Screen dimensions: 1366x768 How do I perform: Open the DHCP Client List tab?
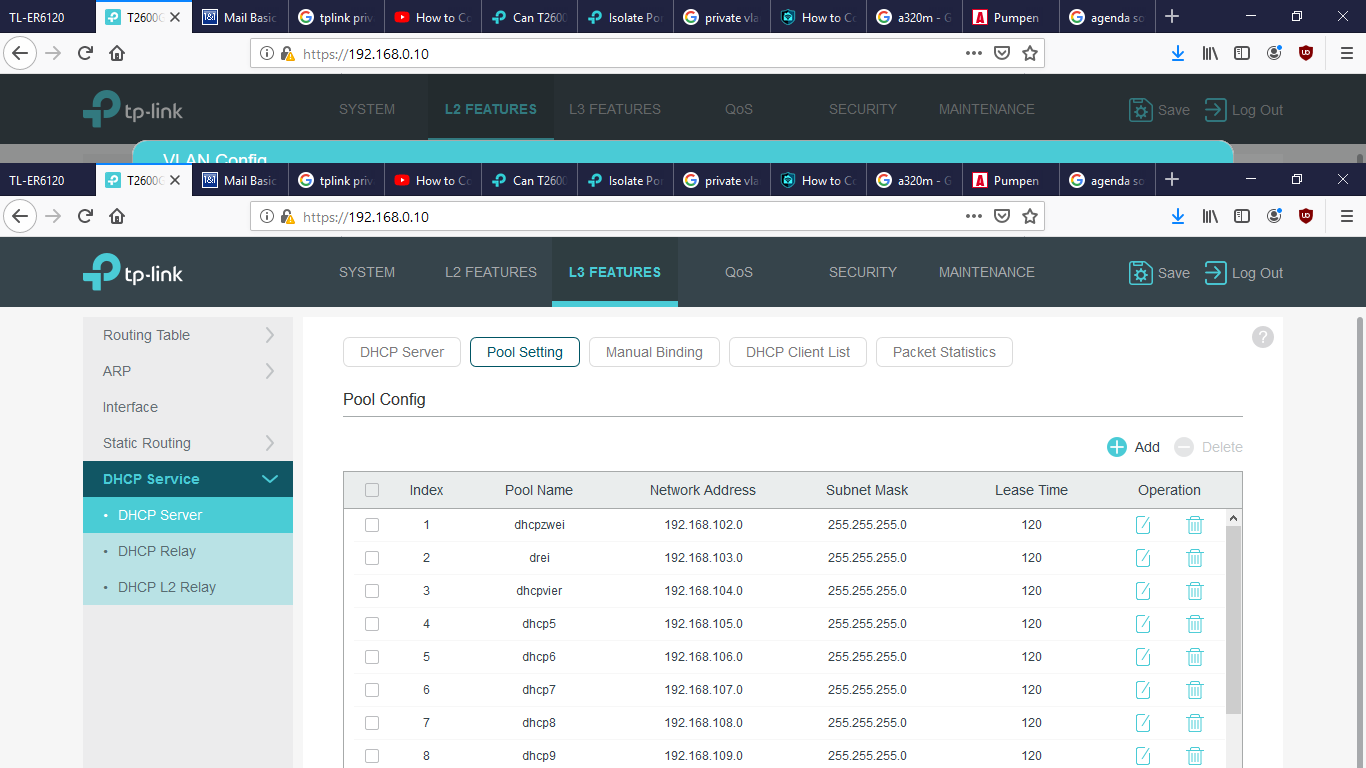point(798,352)
